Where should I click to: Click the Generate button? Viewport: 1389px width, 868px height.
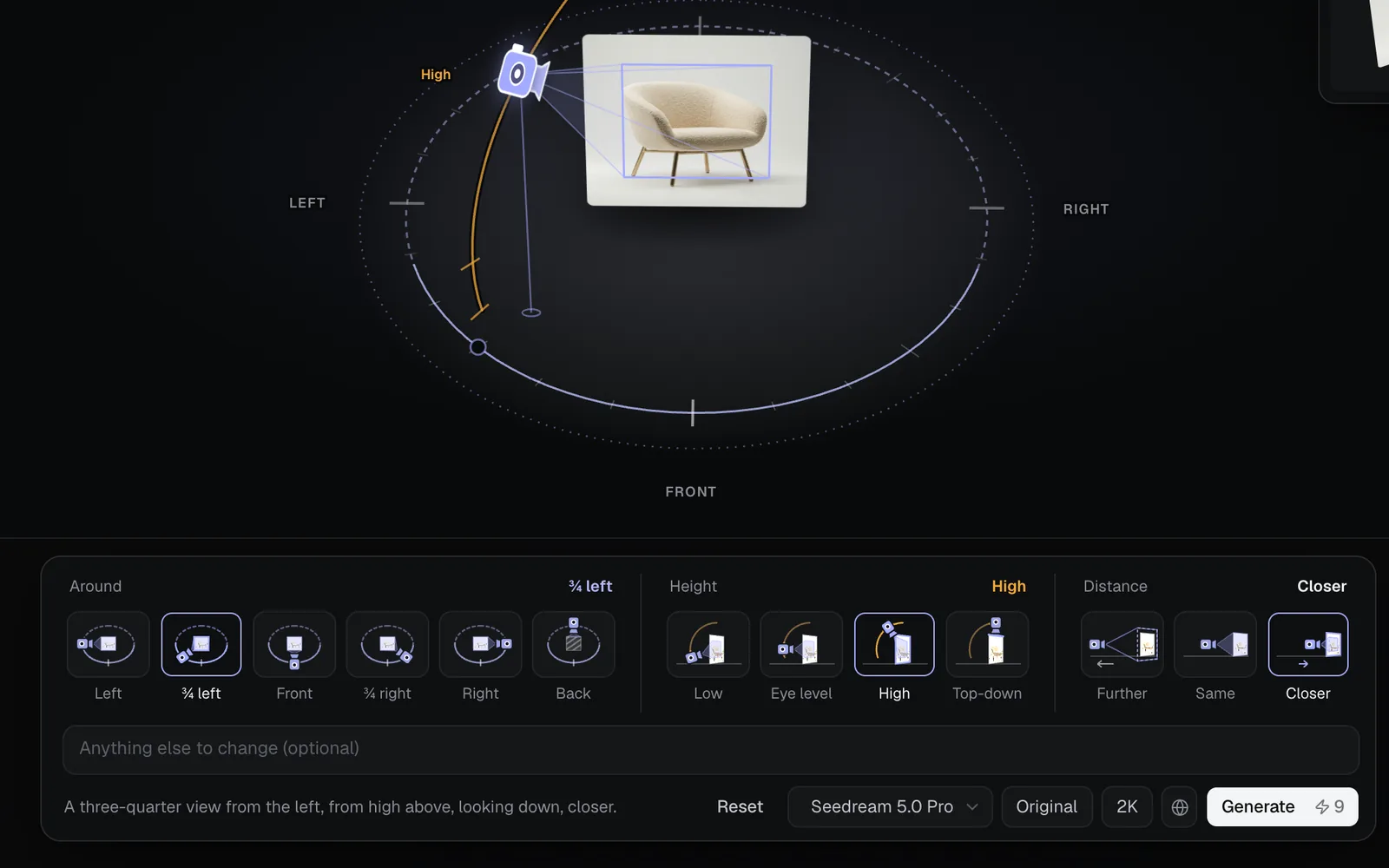coord(1282,807)
